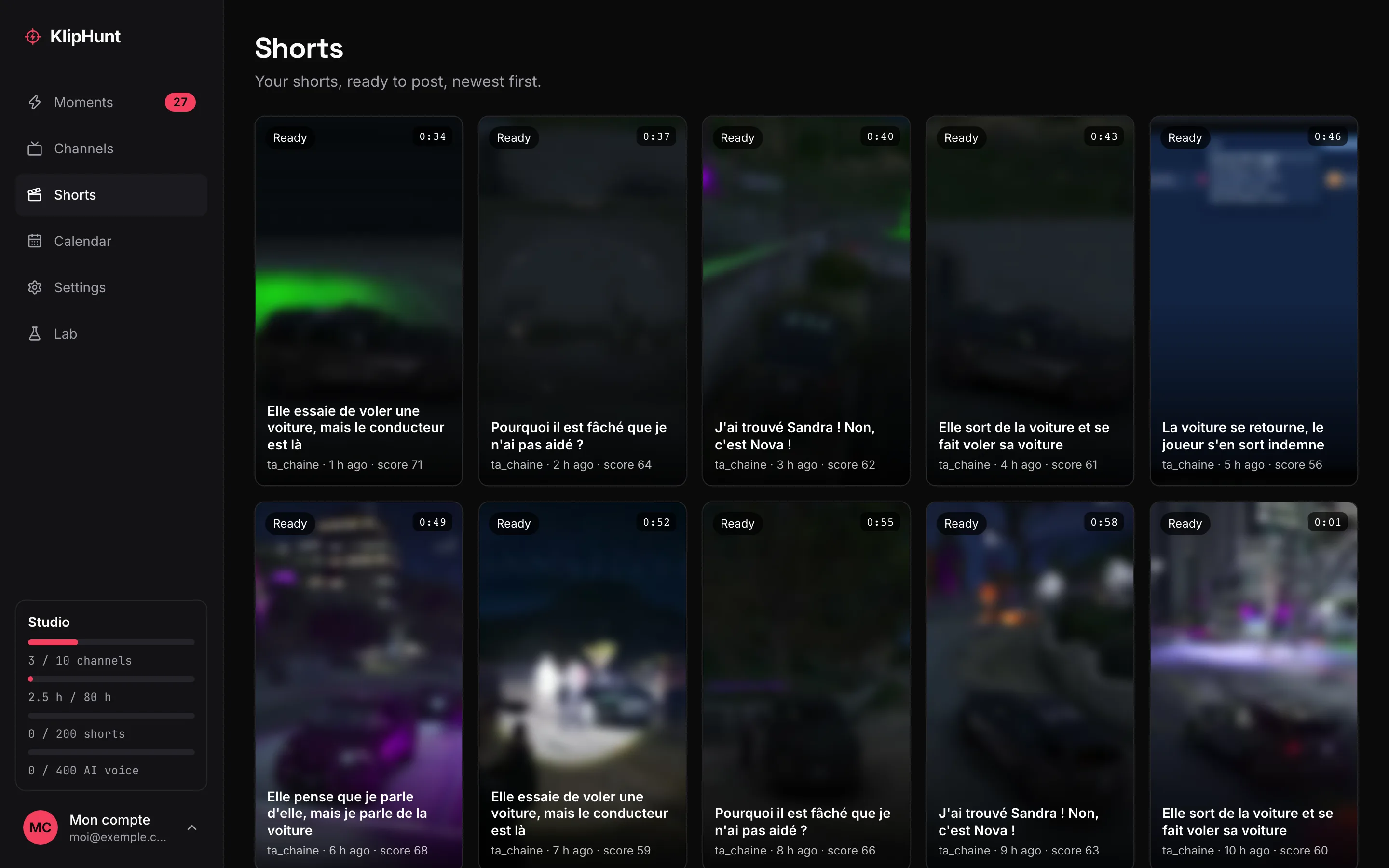Open the 0:40 'J'ai trouvé Sandra' short
Image resolution: width=1389 pixels, height=868 pixels.
coord(806,301)
